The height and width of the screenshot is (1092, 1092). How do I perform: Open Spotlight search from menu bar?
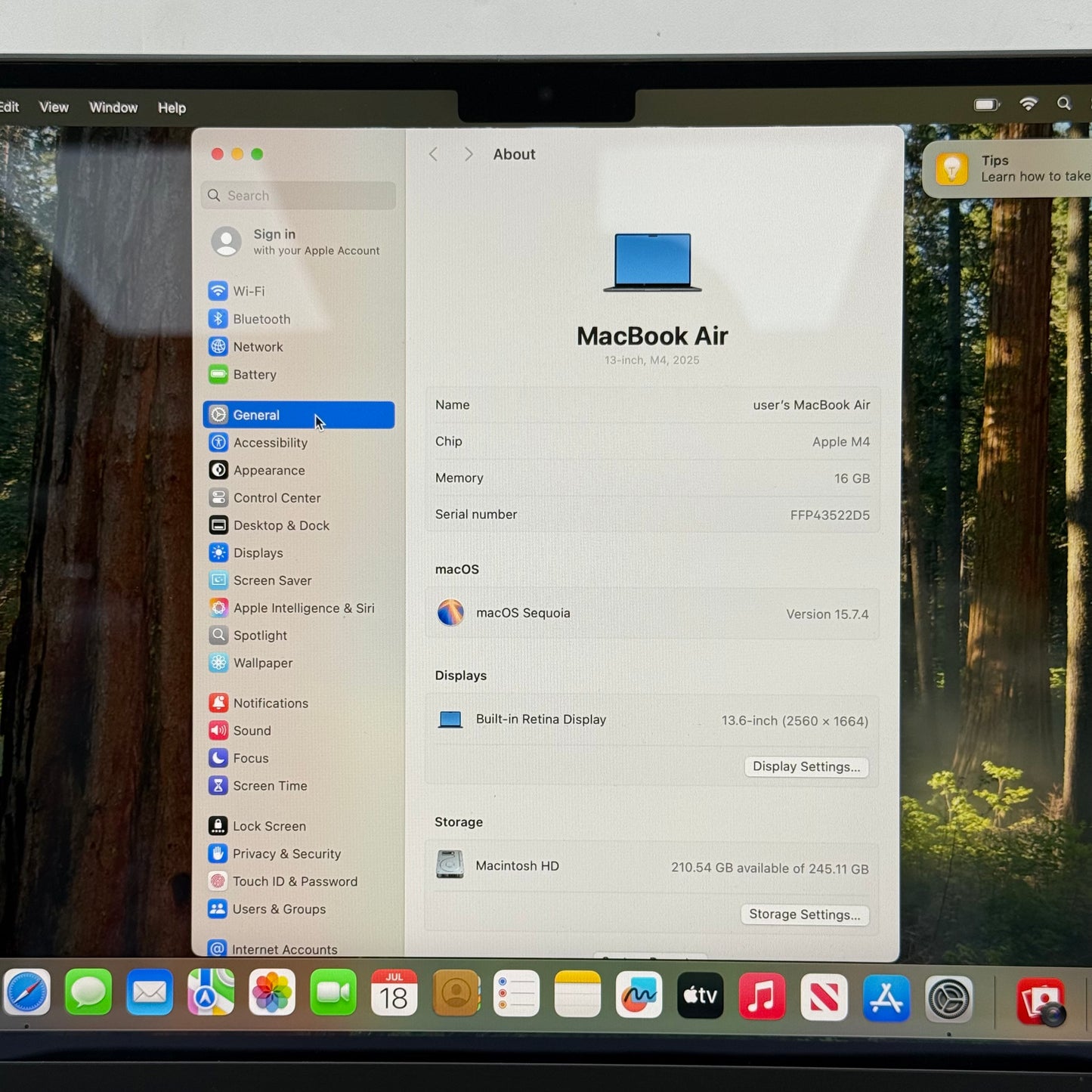[x=1064, y=104]
